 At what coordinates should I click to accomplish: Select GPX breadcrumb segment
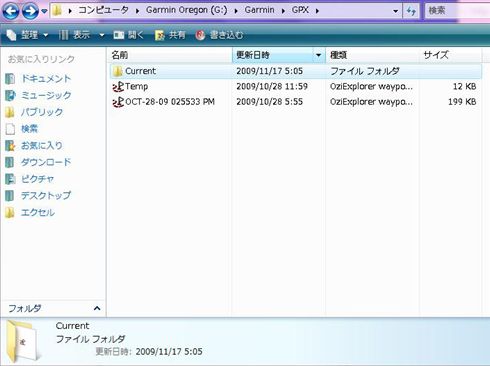click(x=300, y=10)
